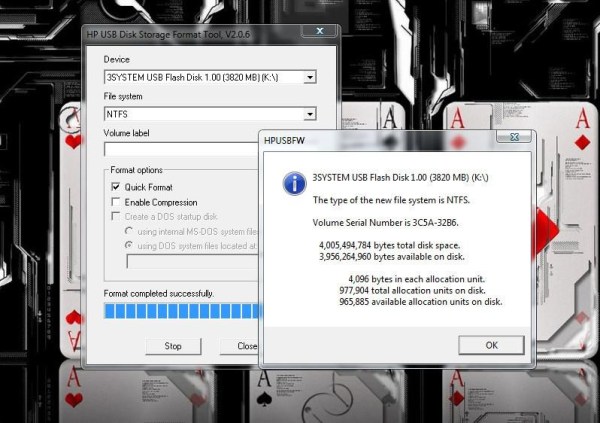Enable the Compression checkbox
600x423 pixels.
tap(116, 202)
